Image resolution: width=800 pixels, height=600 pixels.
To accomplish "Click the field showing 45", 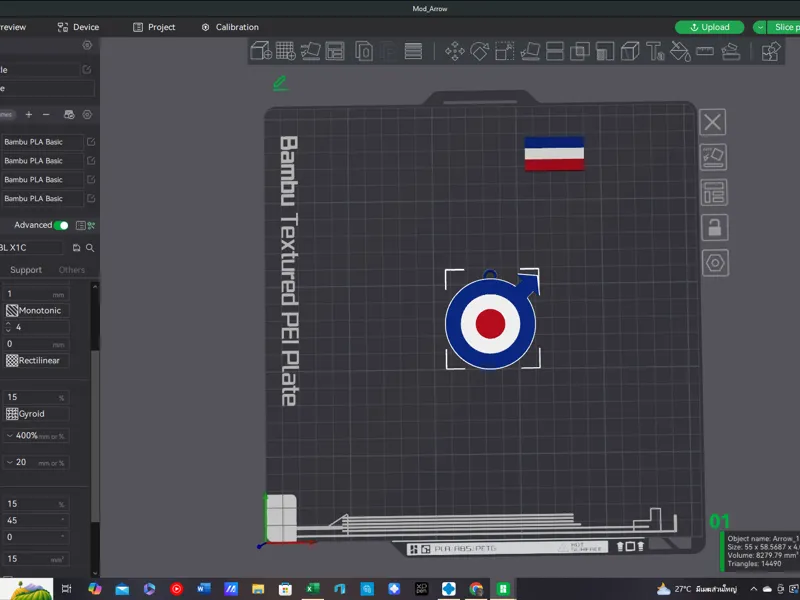I will pos(36,520).
